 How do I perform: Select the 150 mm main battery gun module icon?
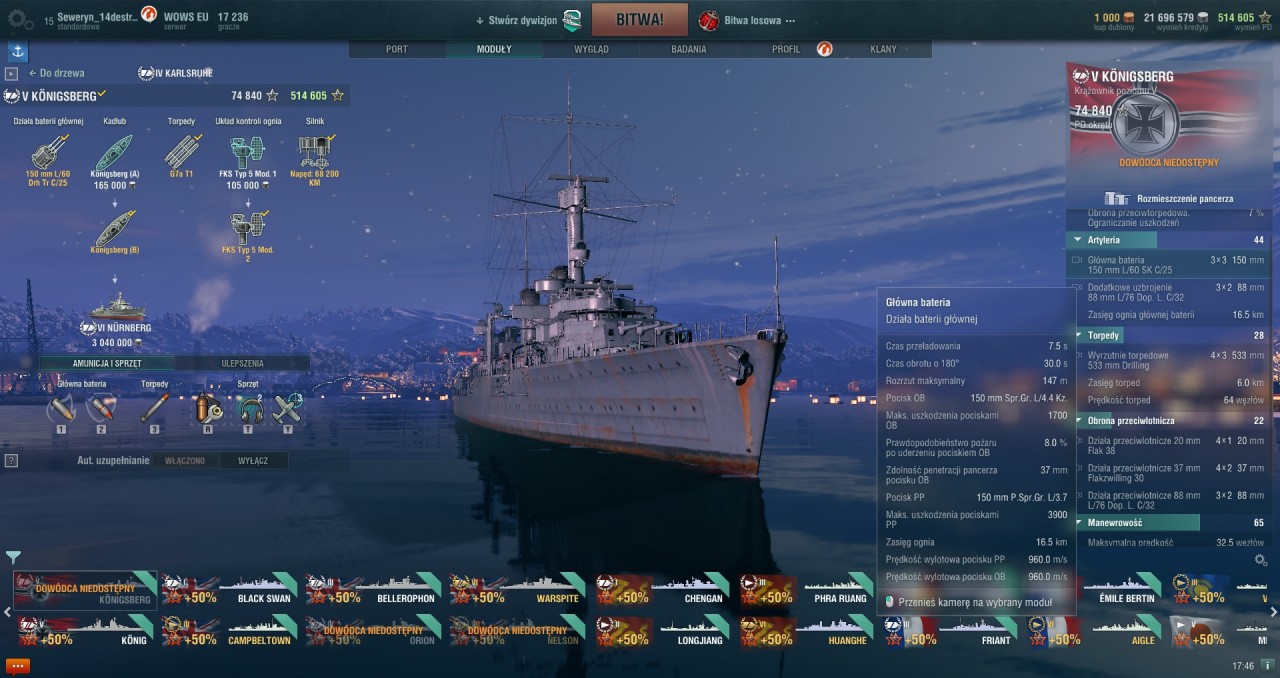[48, 151]
